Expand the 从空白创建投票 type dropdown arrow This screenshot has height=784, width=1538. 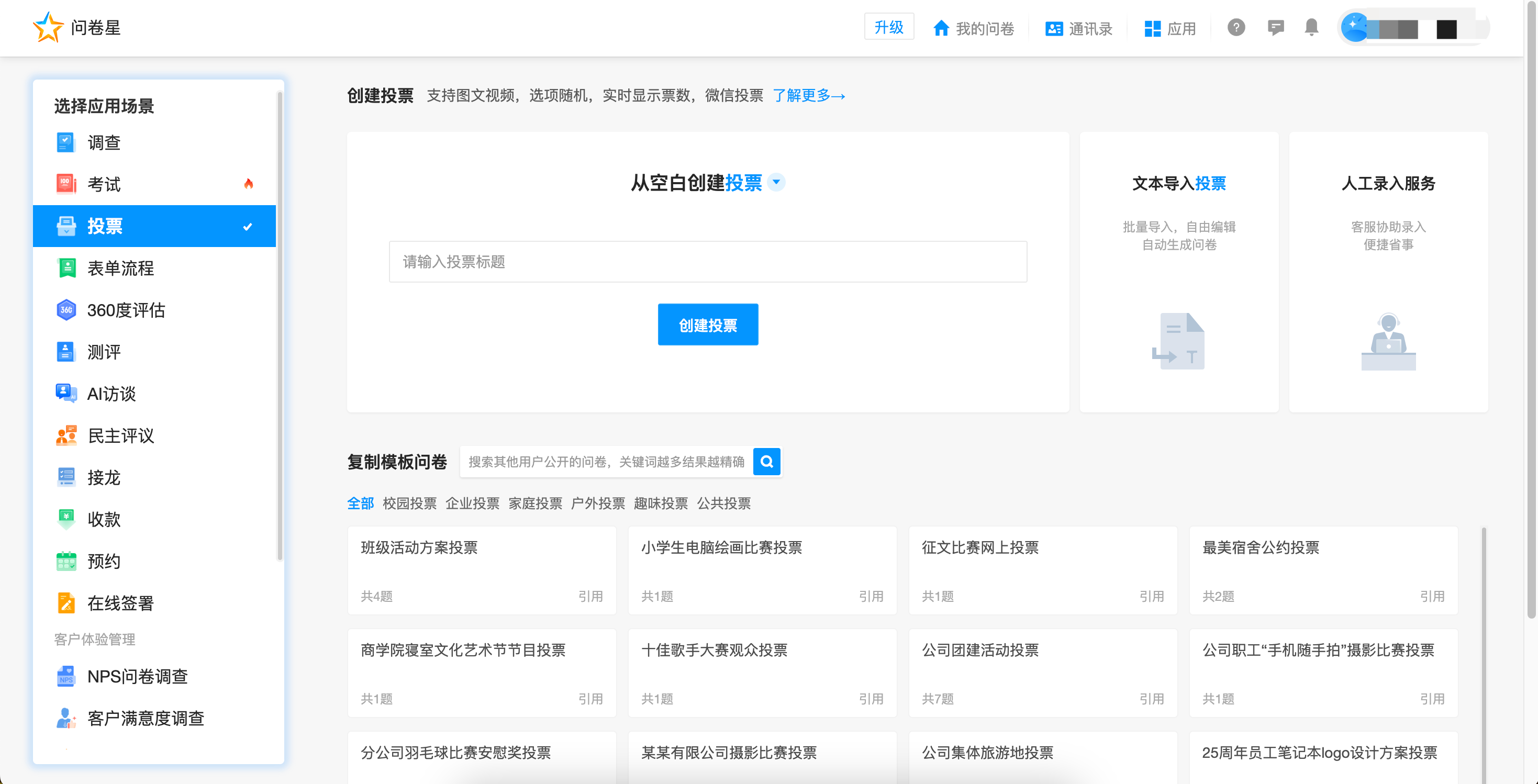pos(776,182)
